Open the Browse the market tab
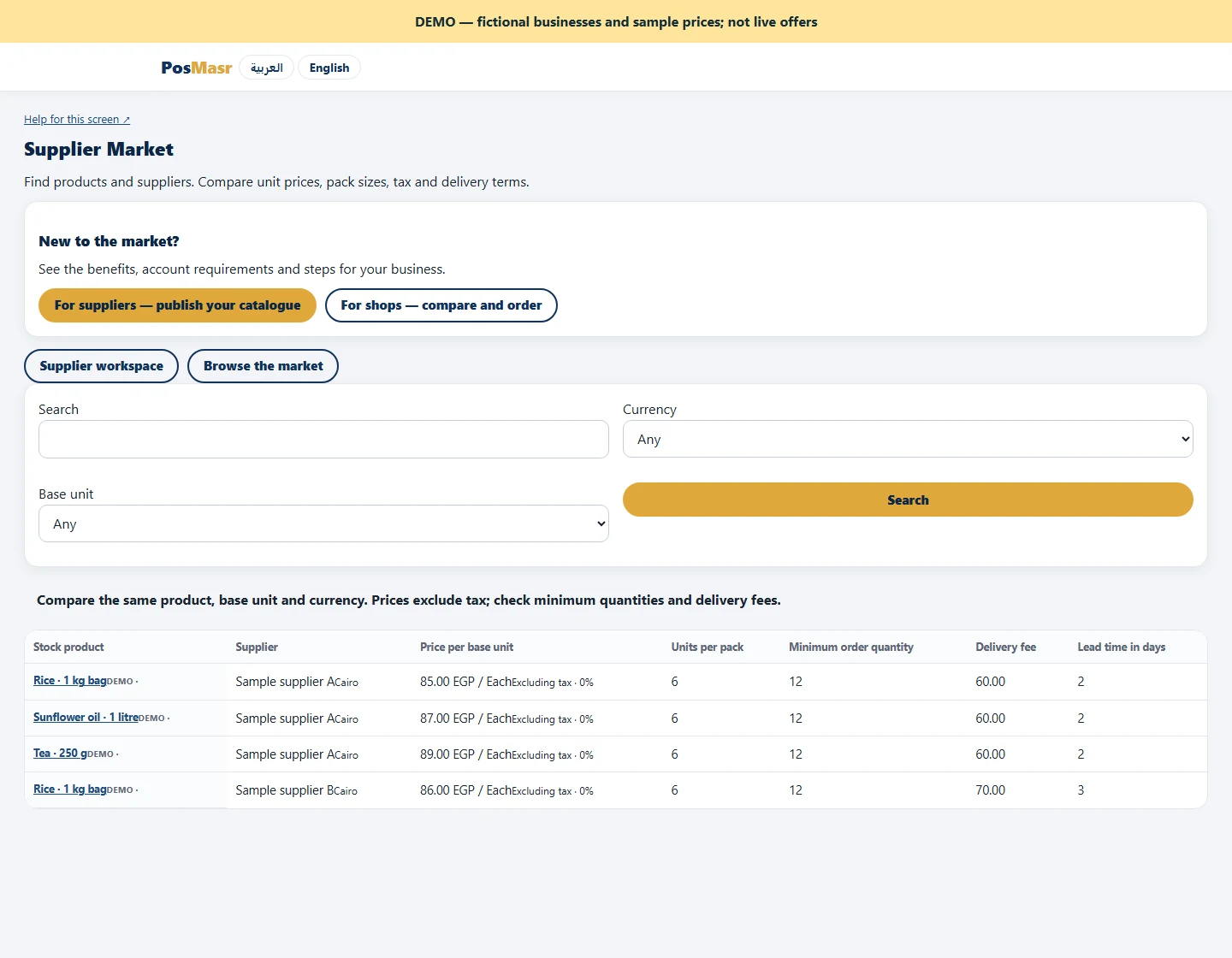The image size is (1232, 958). pos(264,366)
